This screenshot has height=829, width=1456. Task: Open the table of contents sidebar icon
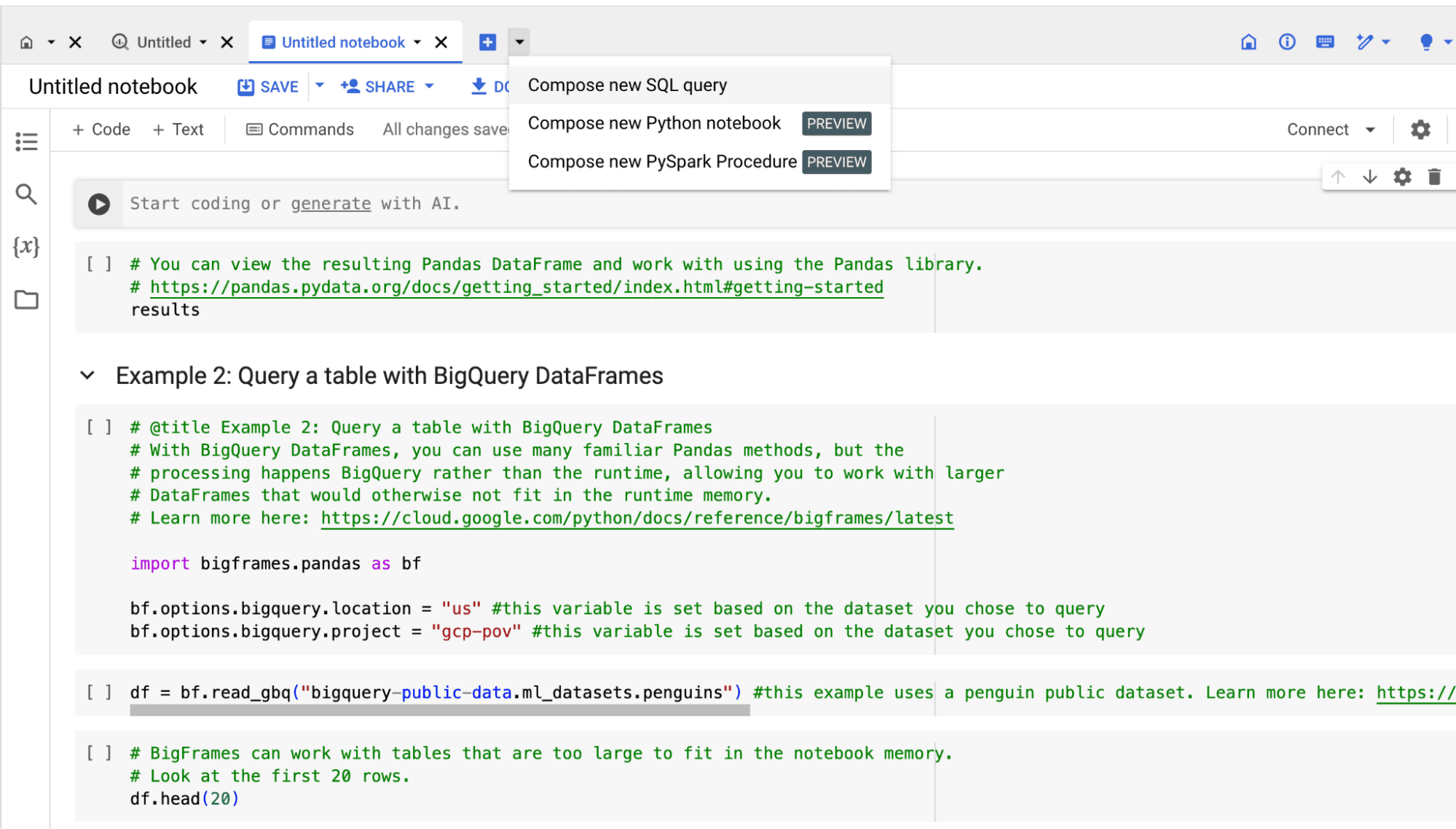pos(26,141)
